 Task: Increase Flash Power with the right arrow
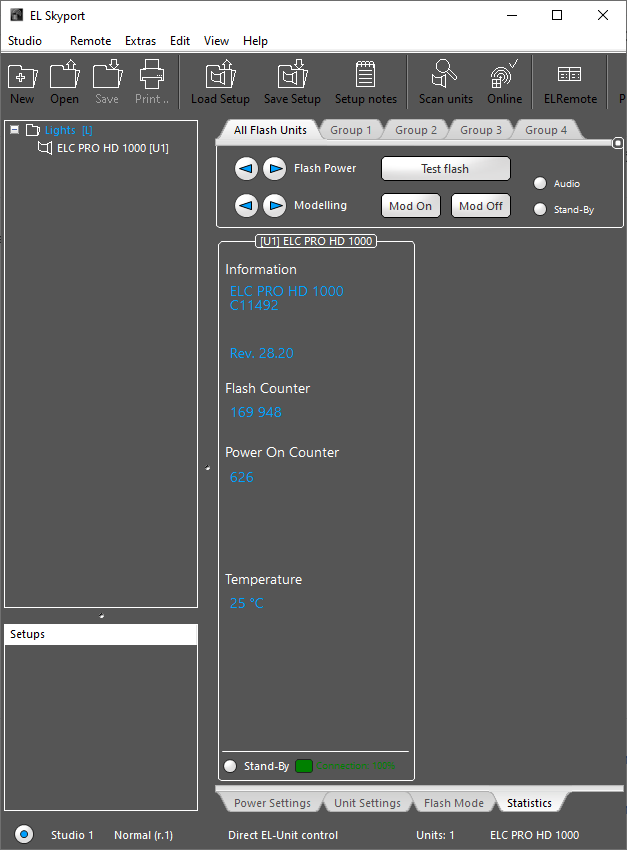(x=274, y=169)
